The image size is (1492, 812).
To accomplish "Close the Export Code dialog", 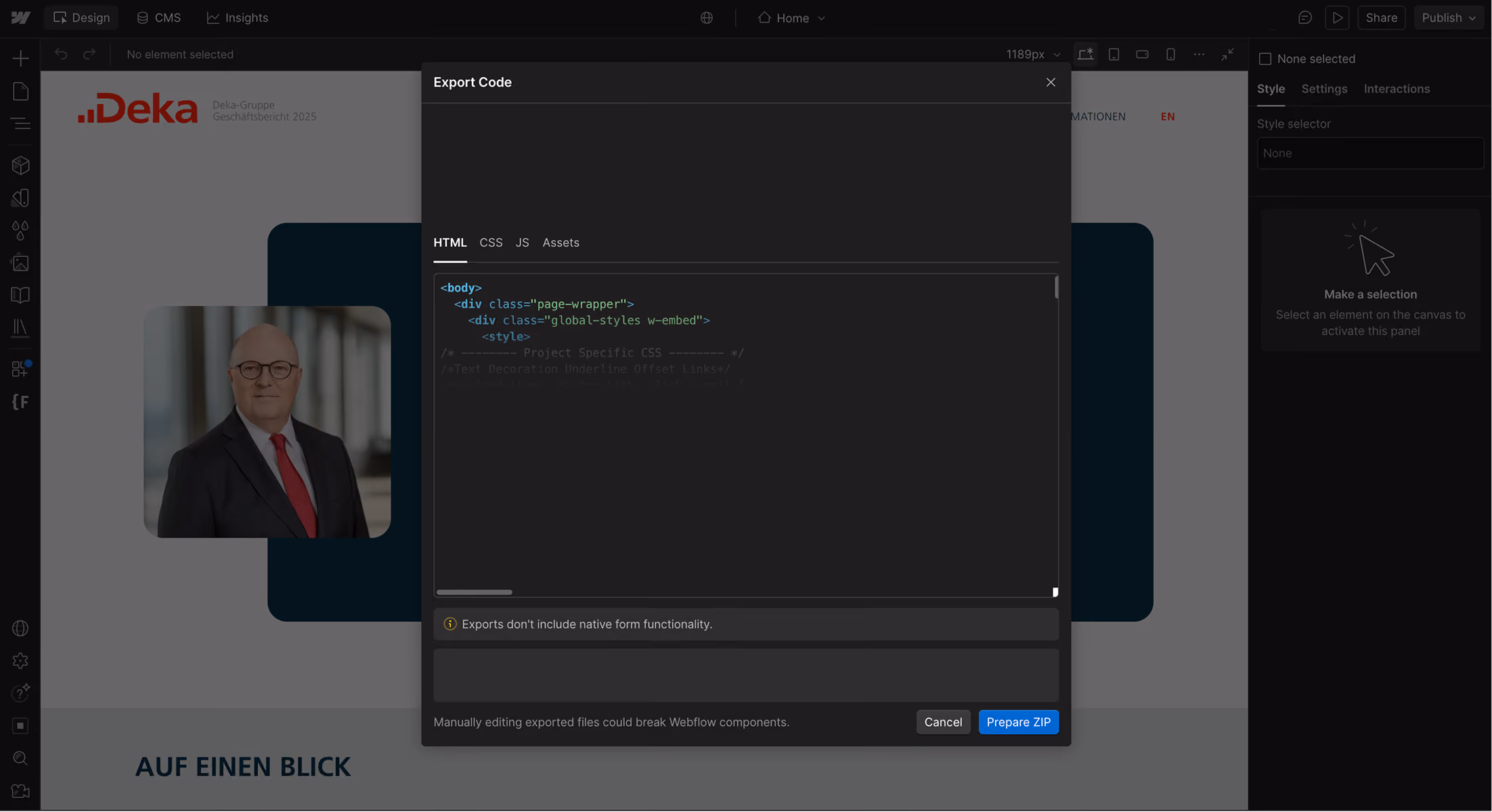I will [x=1051, y=82].
